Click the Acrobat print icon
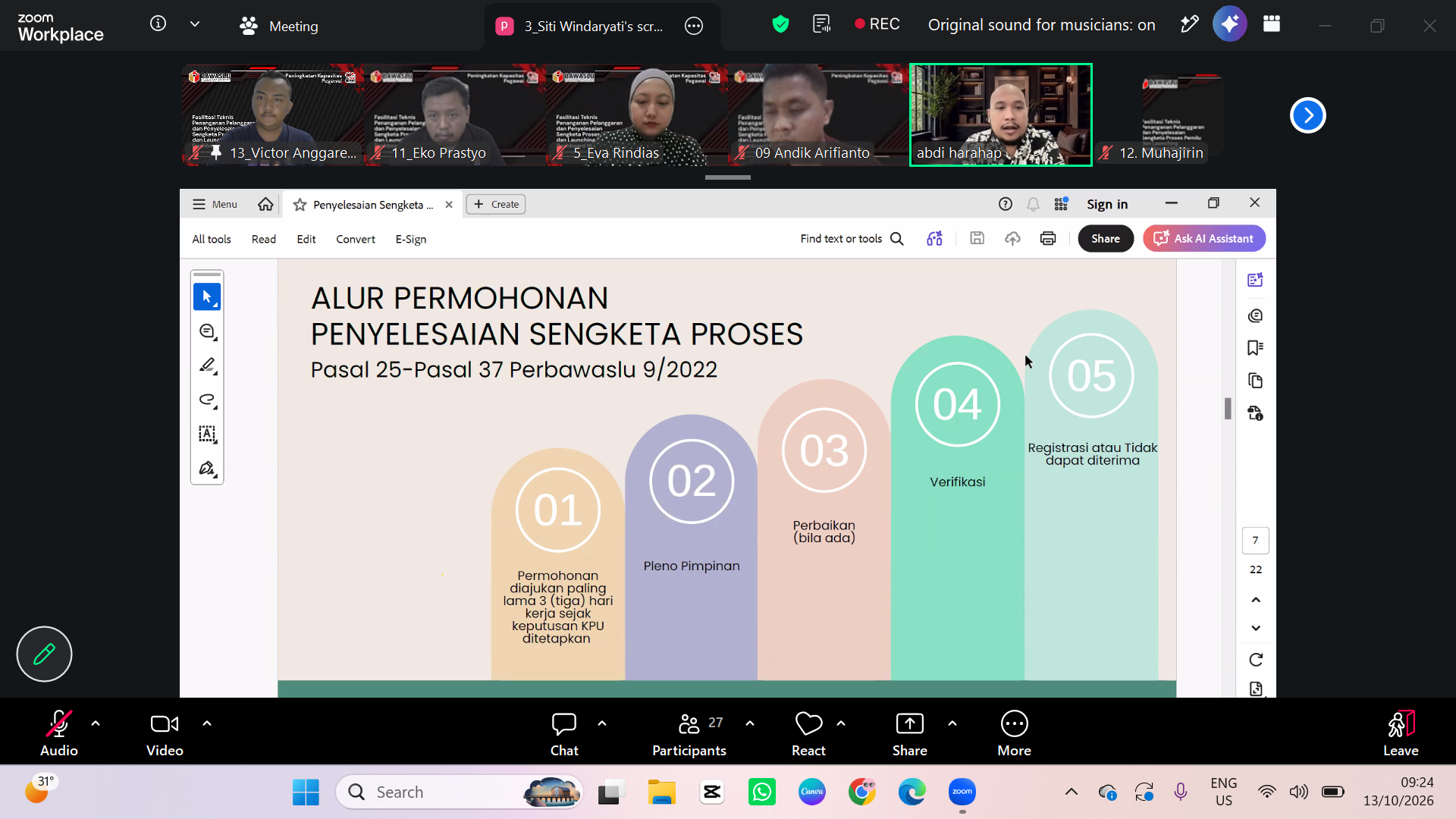The width and height of the screenshot is (1456, 819). pyautogui.click(x=1048, y=239)
